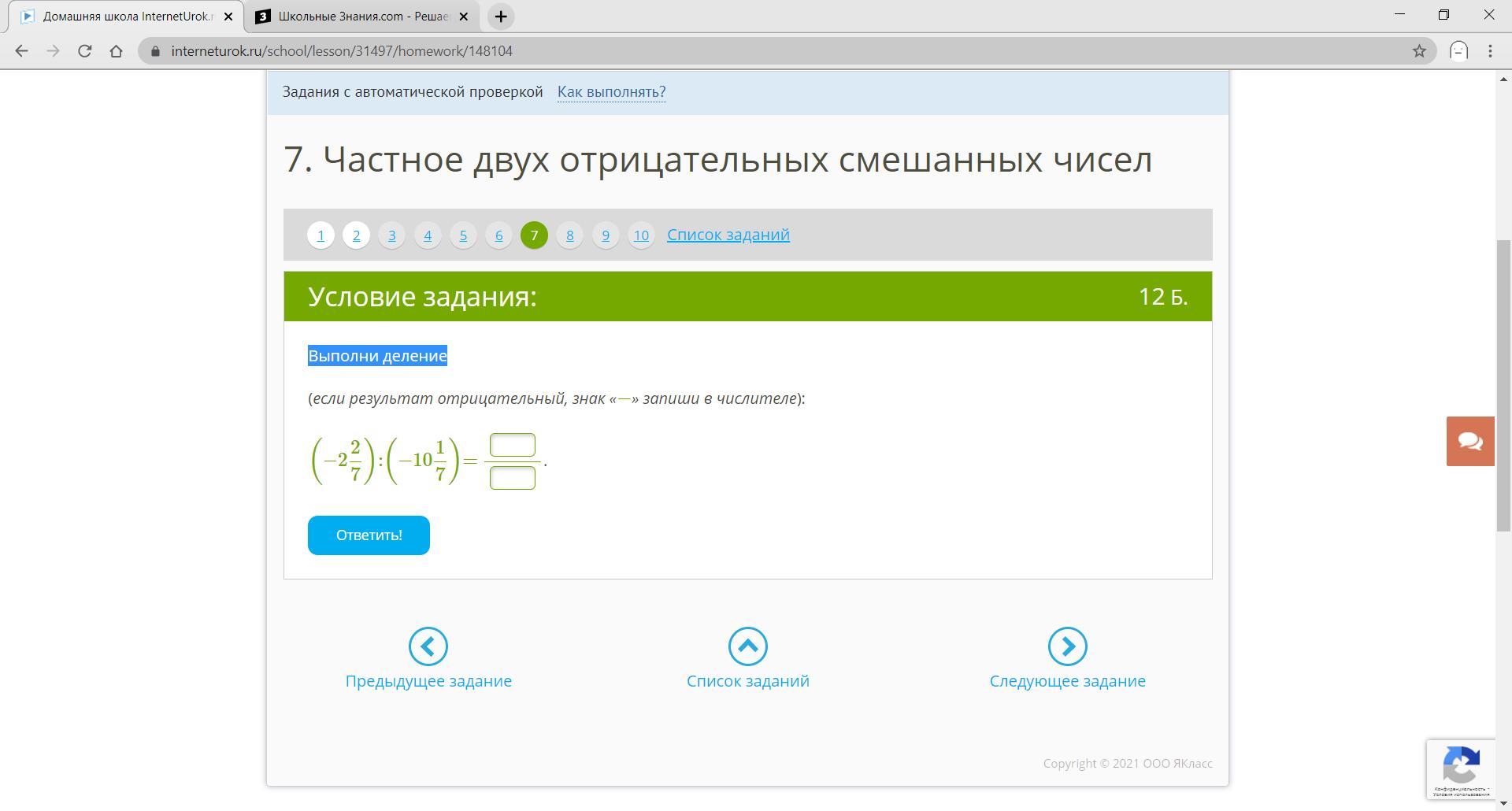Image resolution: width=1512 pixels, height=811 pixels.
Task: Click the Условие задания: header text
Action: pyautogui.click(x=422, y=297)
